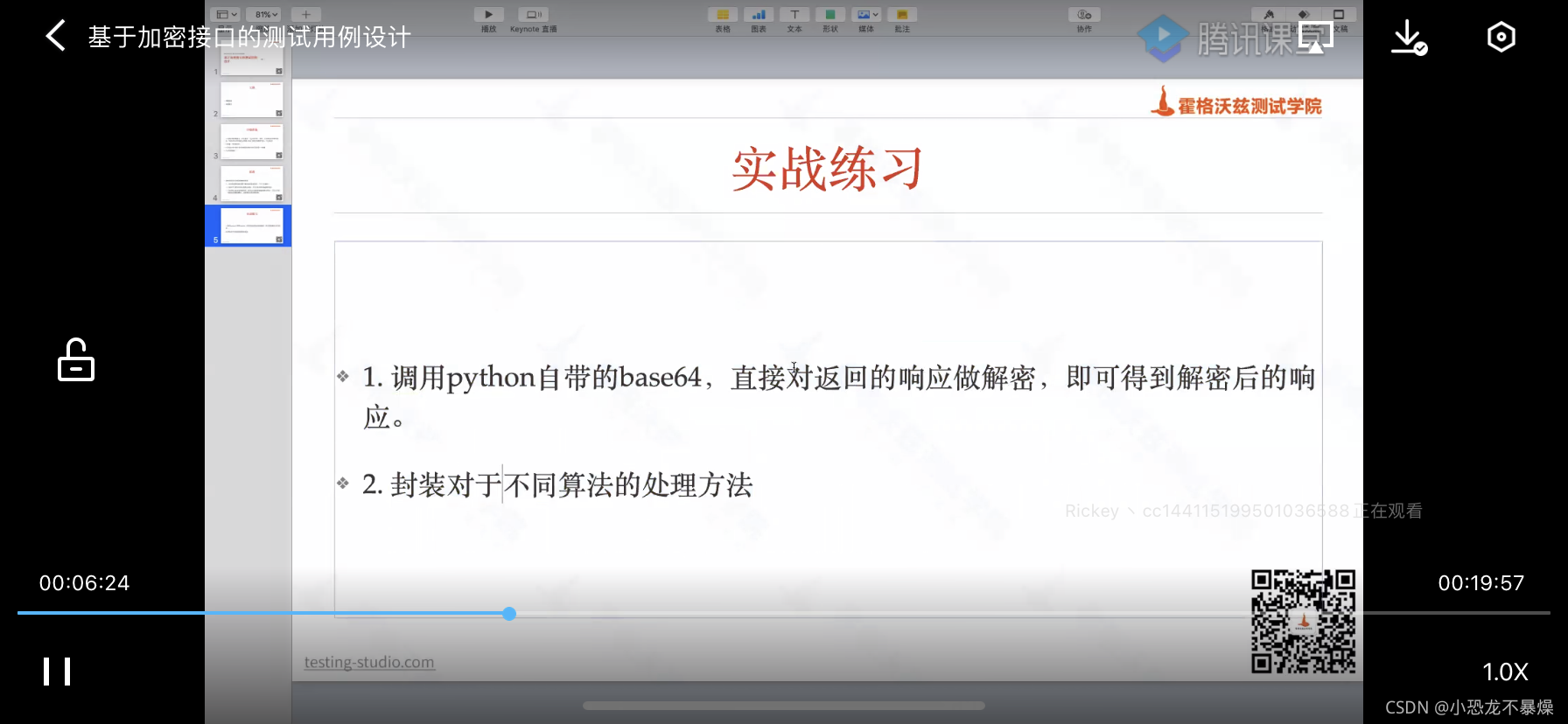Open Keynote's Format inspector icon
This screenshot has width=1568, height=724.
pos(1268,15)
